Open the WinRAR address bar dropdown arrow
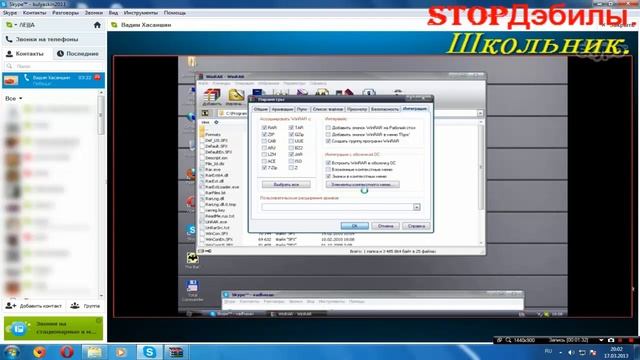The image size is (640, 360). click(x=480, y=113)
